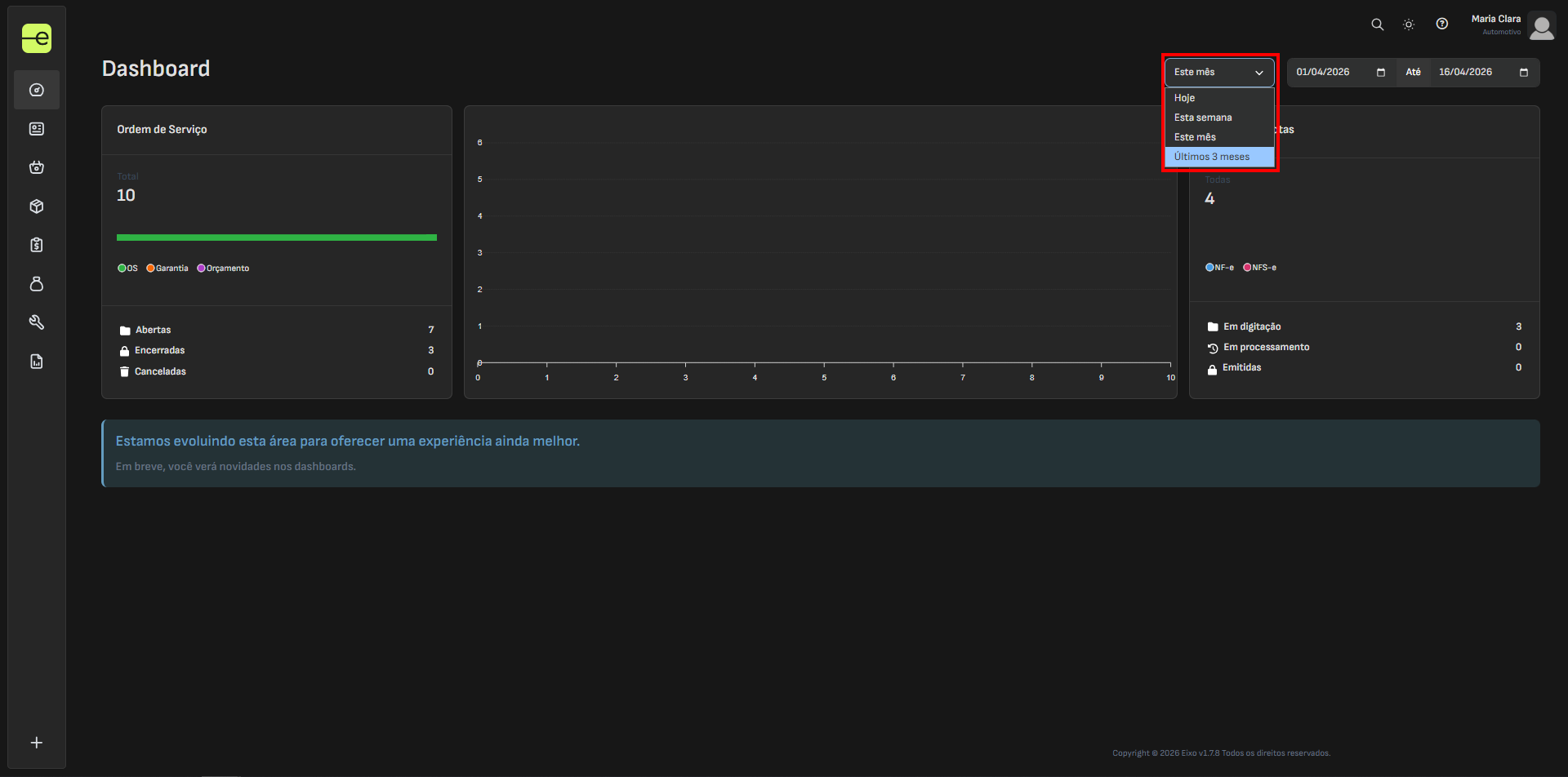
Task: Open the Dashboard gauge icon in sidebar
Action: (37, 90)
